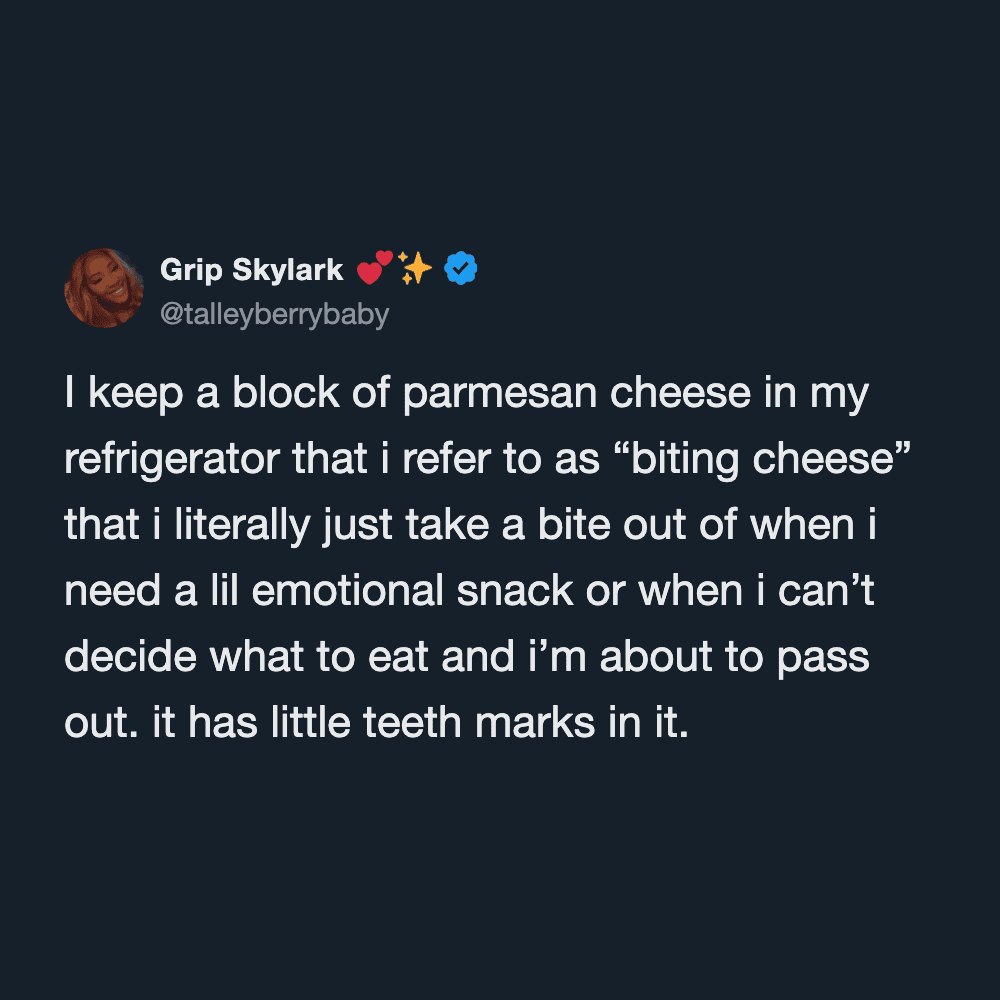The width and height of the screenshot is (1000, 1000).
Task: Click the word "block" in the first line
Action: [280, 395]
